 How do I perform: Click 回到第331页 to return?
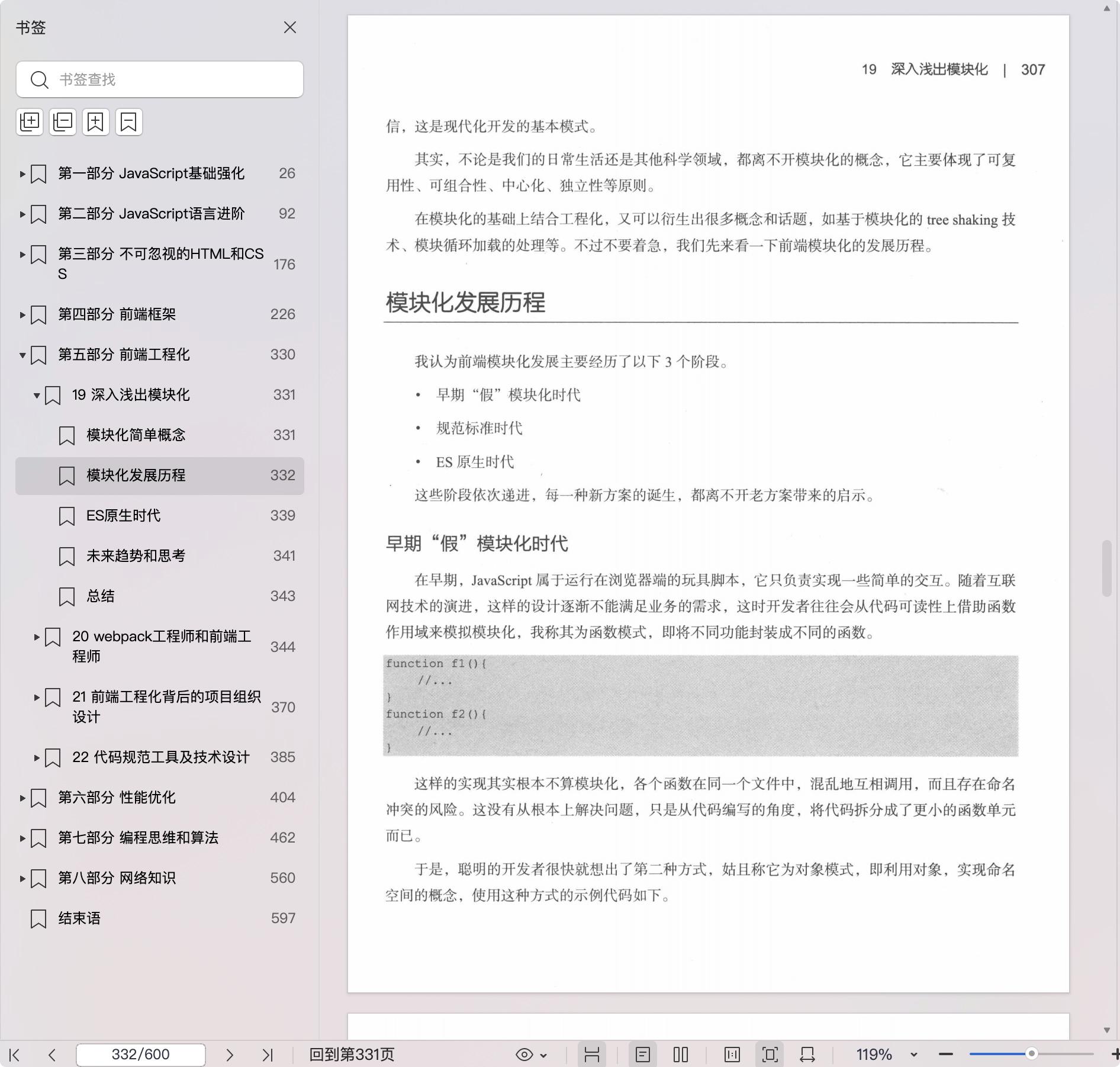(x=352, y=1055)
